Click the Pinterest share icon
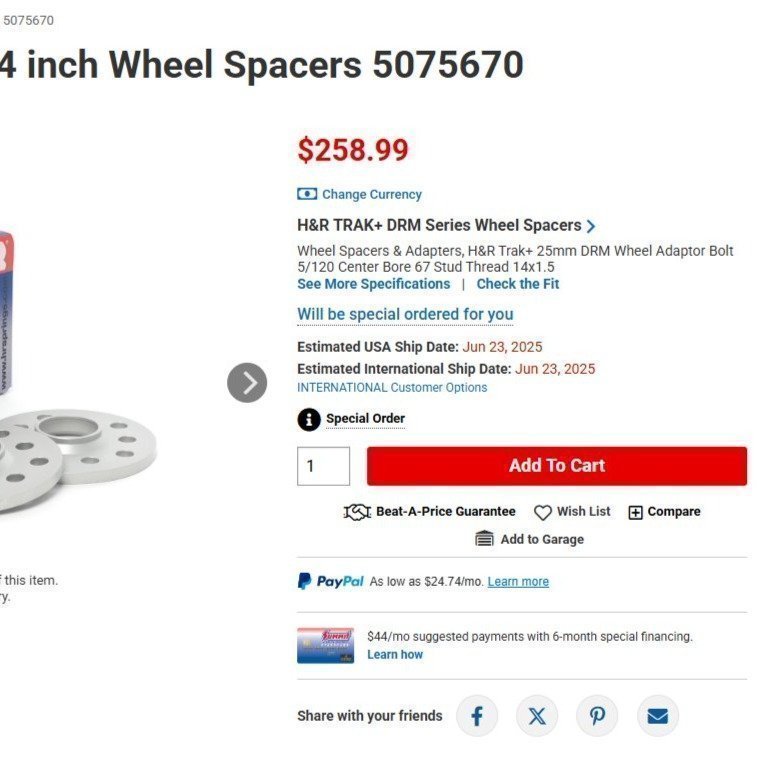Image resolution: width=757 pixels, height=757 pixels. (597, 716)
